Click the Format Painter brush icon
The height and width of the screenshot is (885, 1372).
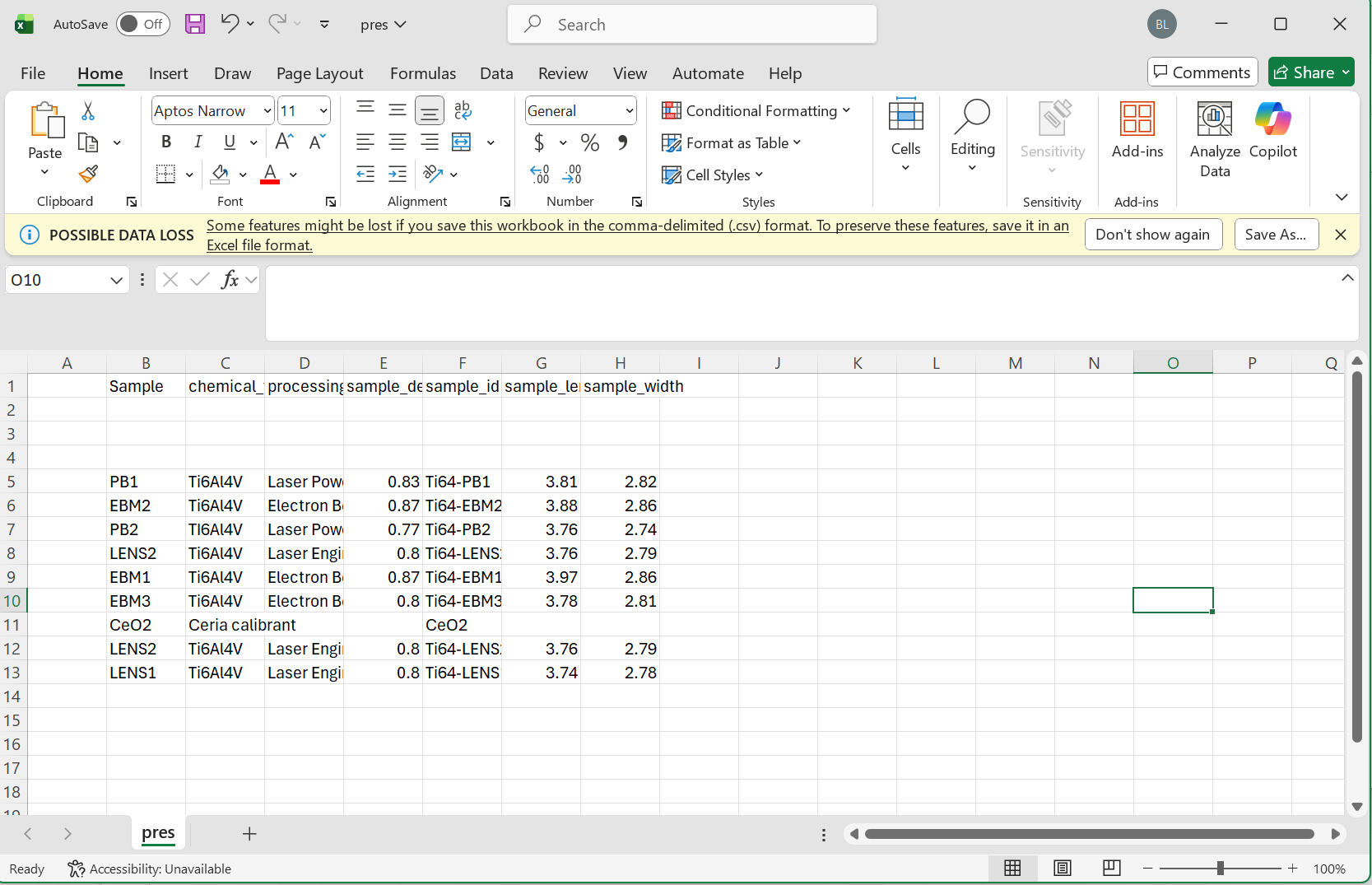tap(88, 174)
